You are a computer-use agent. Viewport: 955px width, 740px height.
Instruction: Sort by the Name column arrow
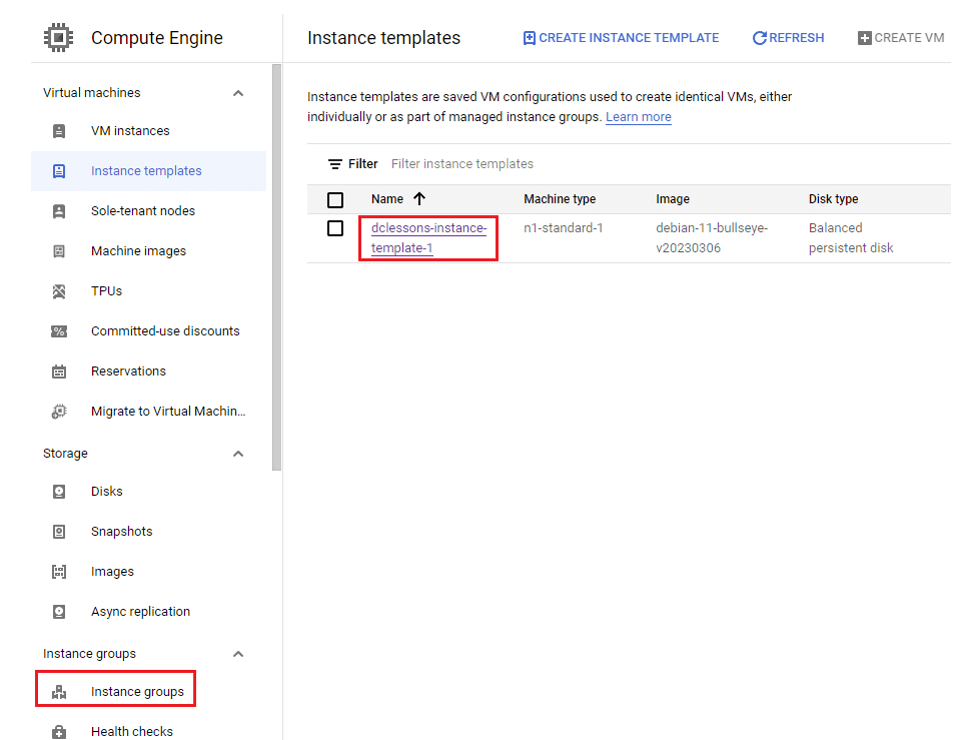click(x=419, y=199)
